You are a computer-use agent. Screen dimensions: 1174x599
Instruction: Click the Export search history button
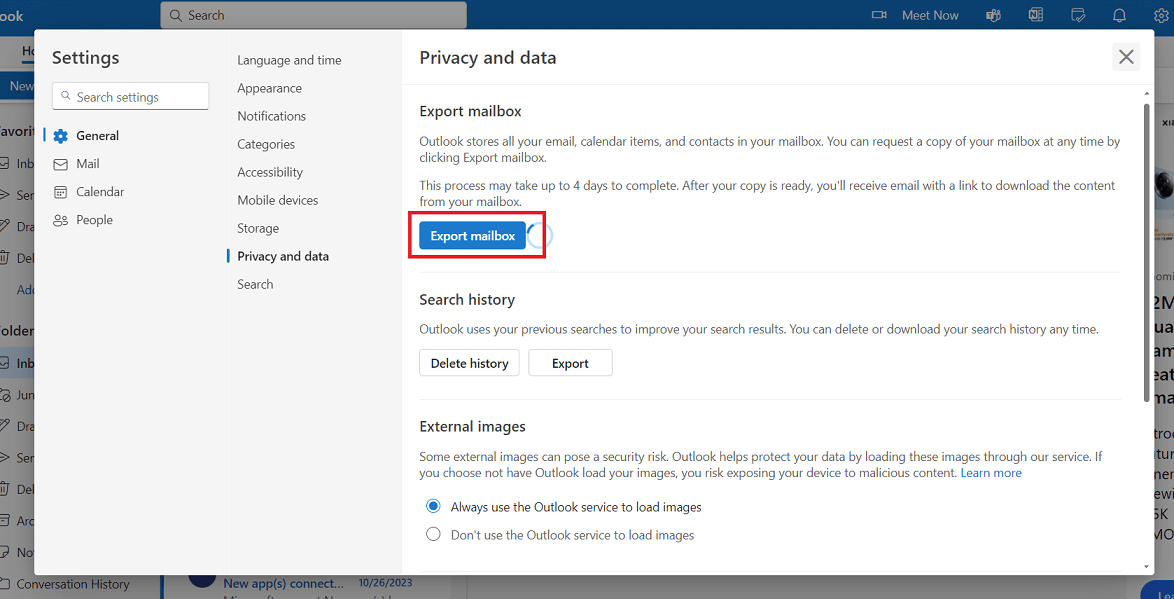coord(571,363)
